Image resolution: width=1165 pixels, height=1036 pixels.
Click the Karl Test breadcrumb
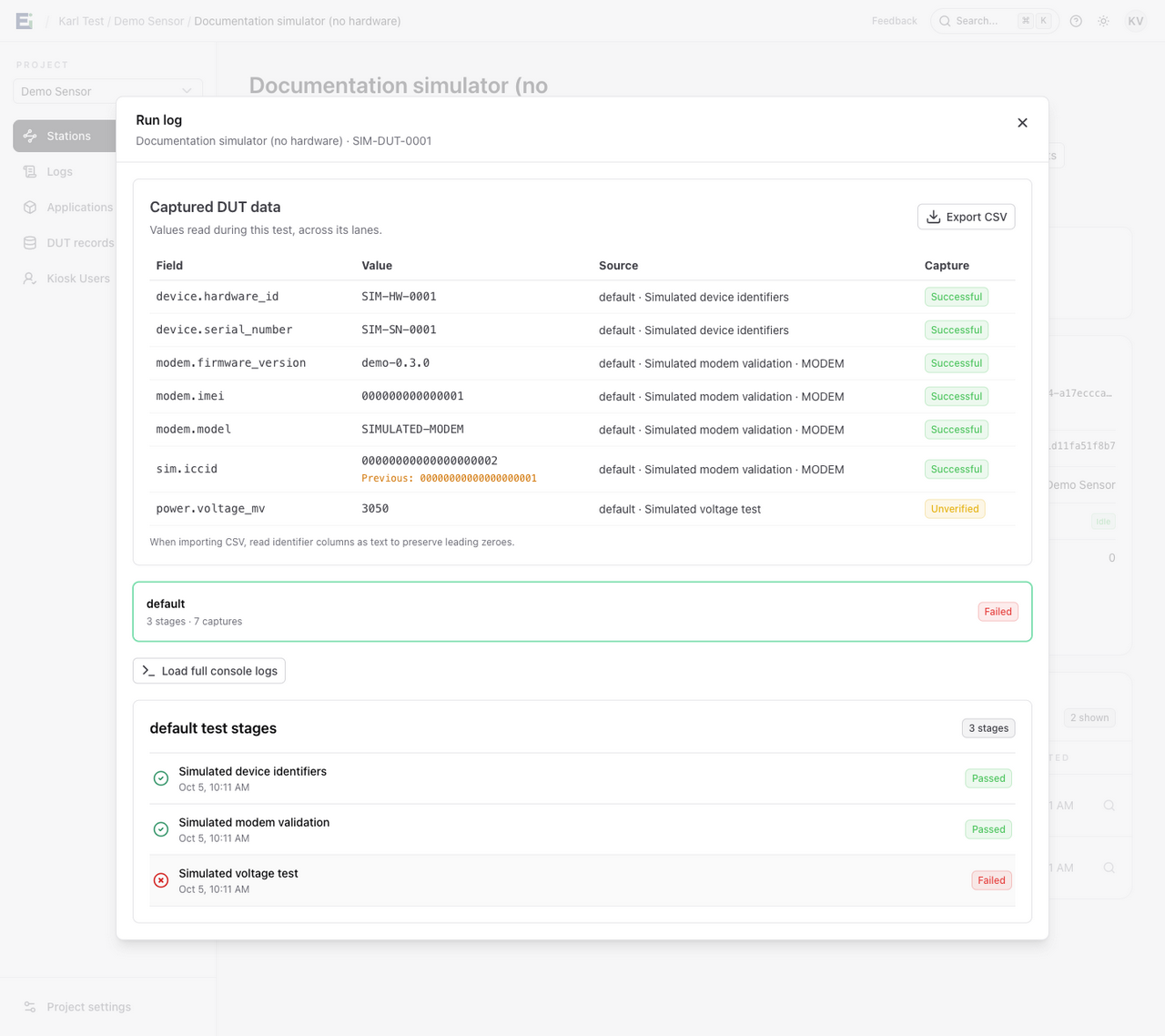[x=81, y=21]
